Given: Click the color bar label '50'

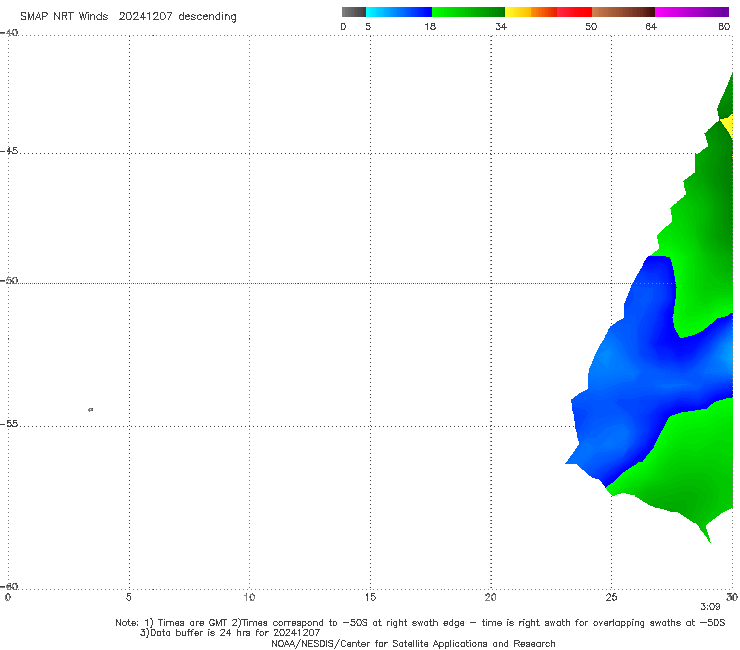Looking at the screenshot, I should coord(591,26).
